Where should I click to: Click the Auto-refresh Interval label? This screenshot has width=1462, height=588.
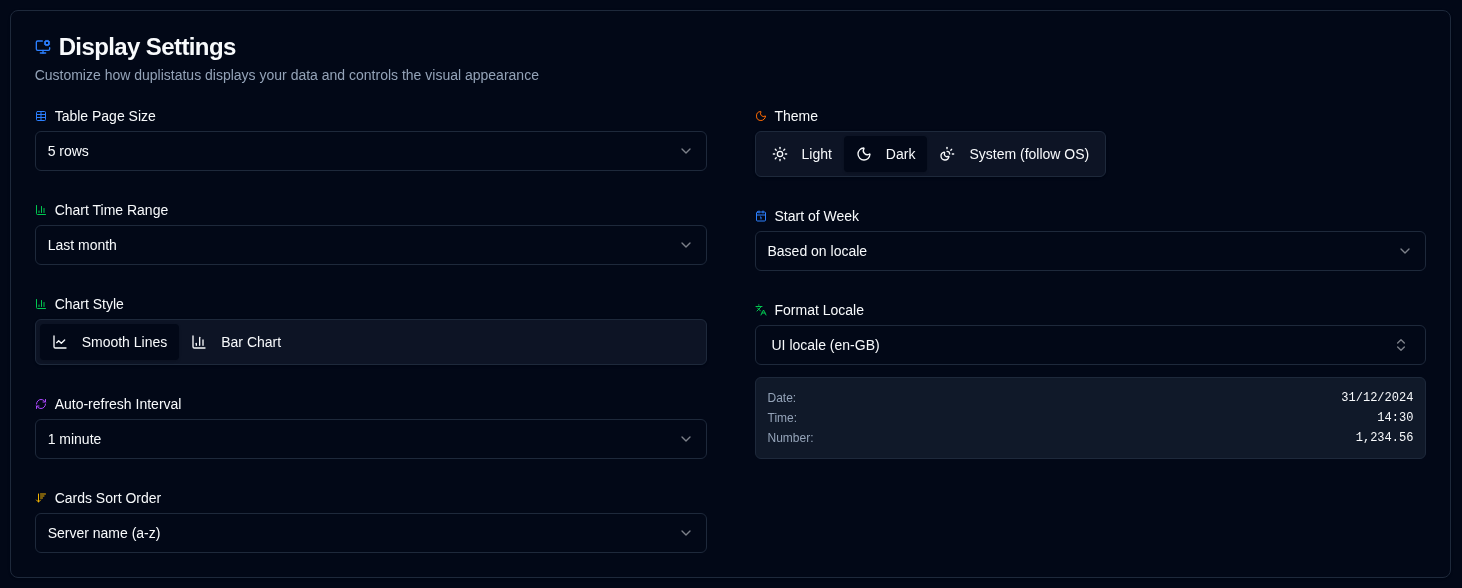pos(118,404)
